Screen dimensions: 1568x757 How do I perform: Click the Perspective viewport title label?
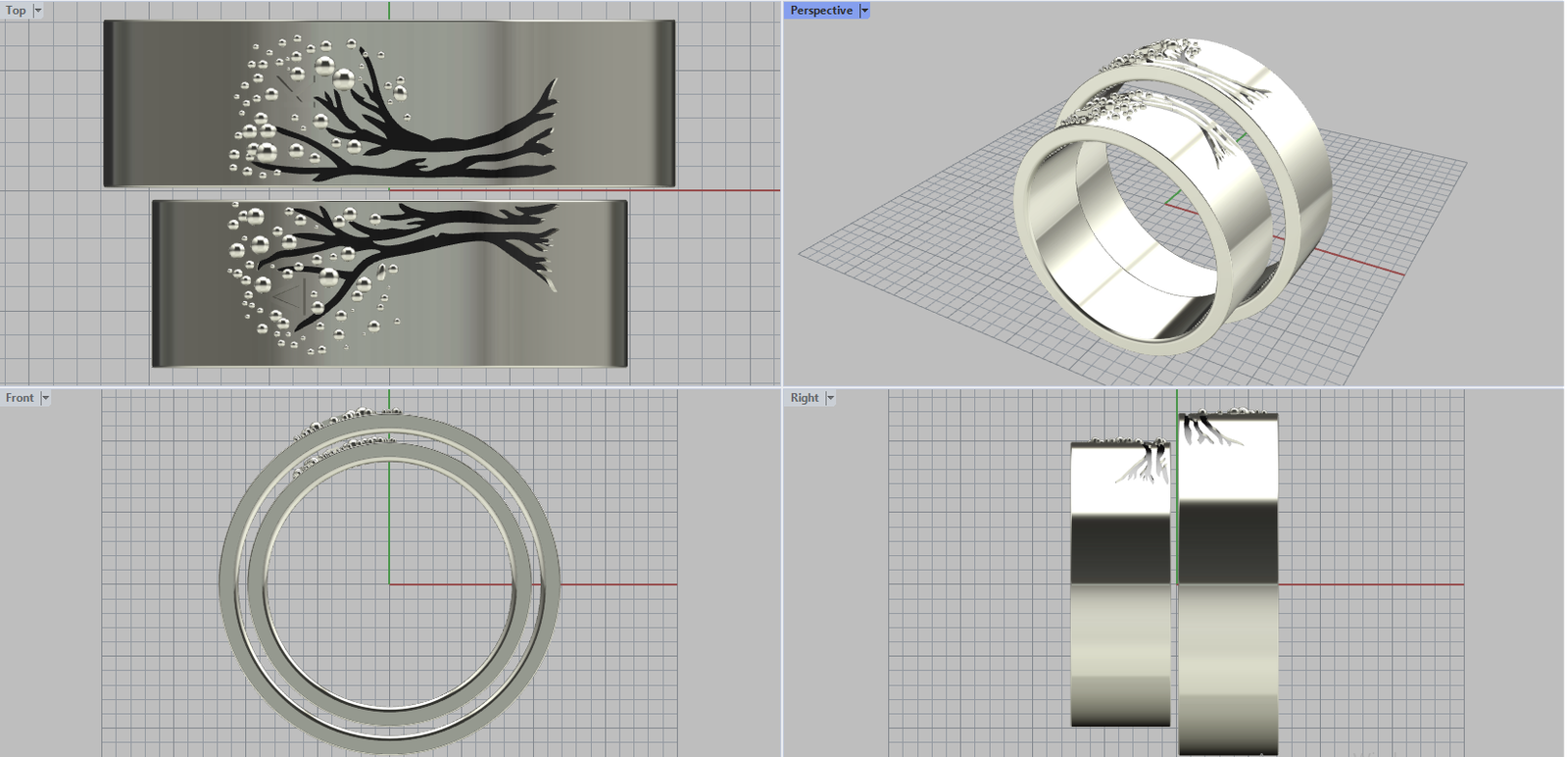pos(821,11)
